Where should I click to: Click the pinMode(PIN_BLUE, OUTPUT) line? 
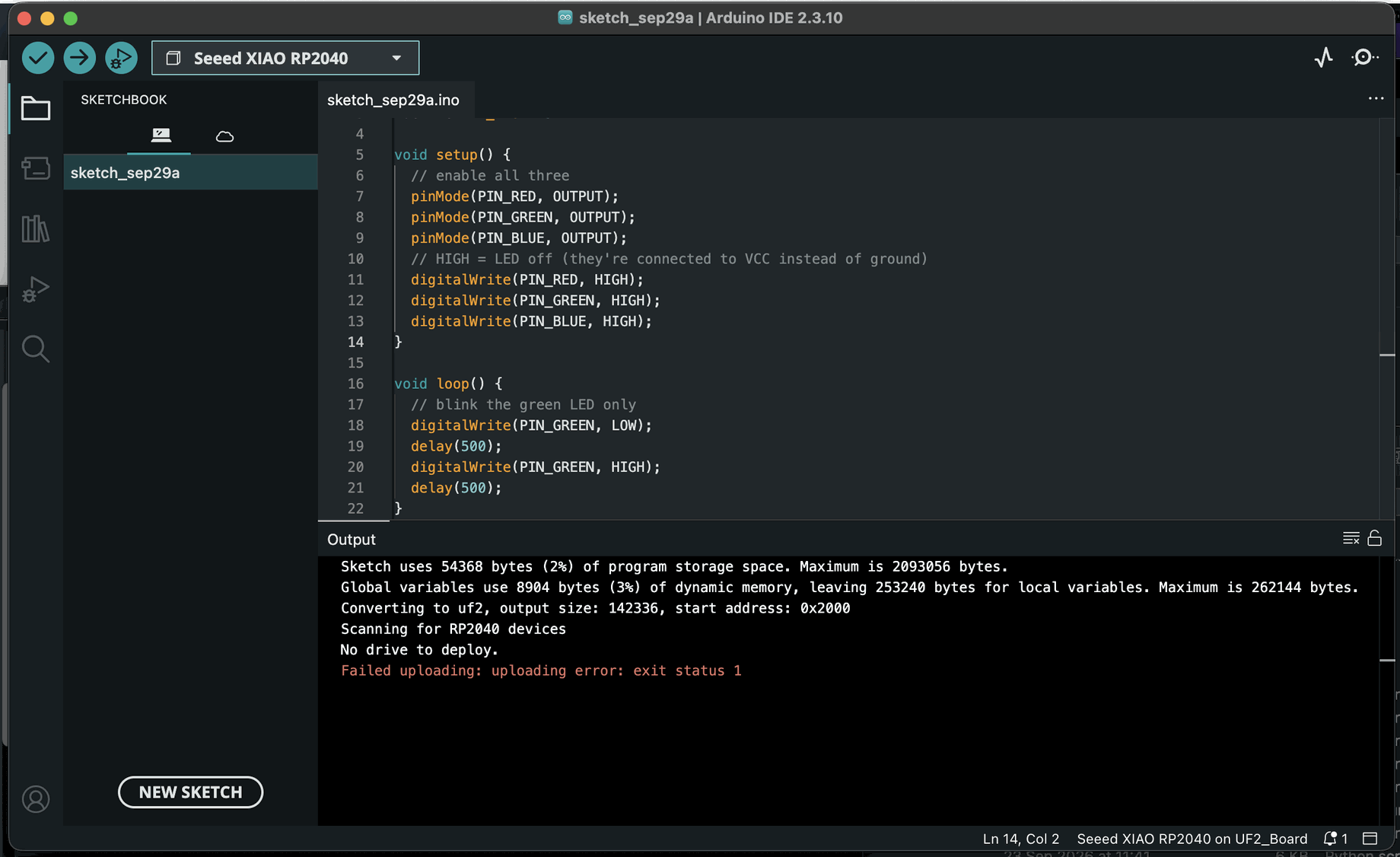(x=519, y=238)
